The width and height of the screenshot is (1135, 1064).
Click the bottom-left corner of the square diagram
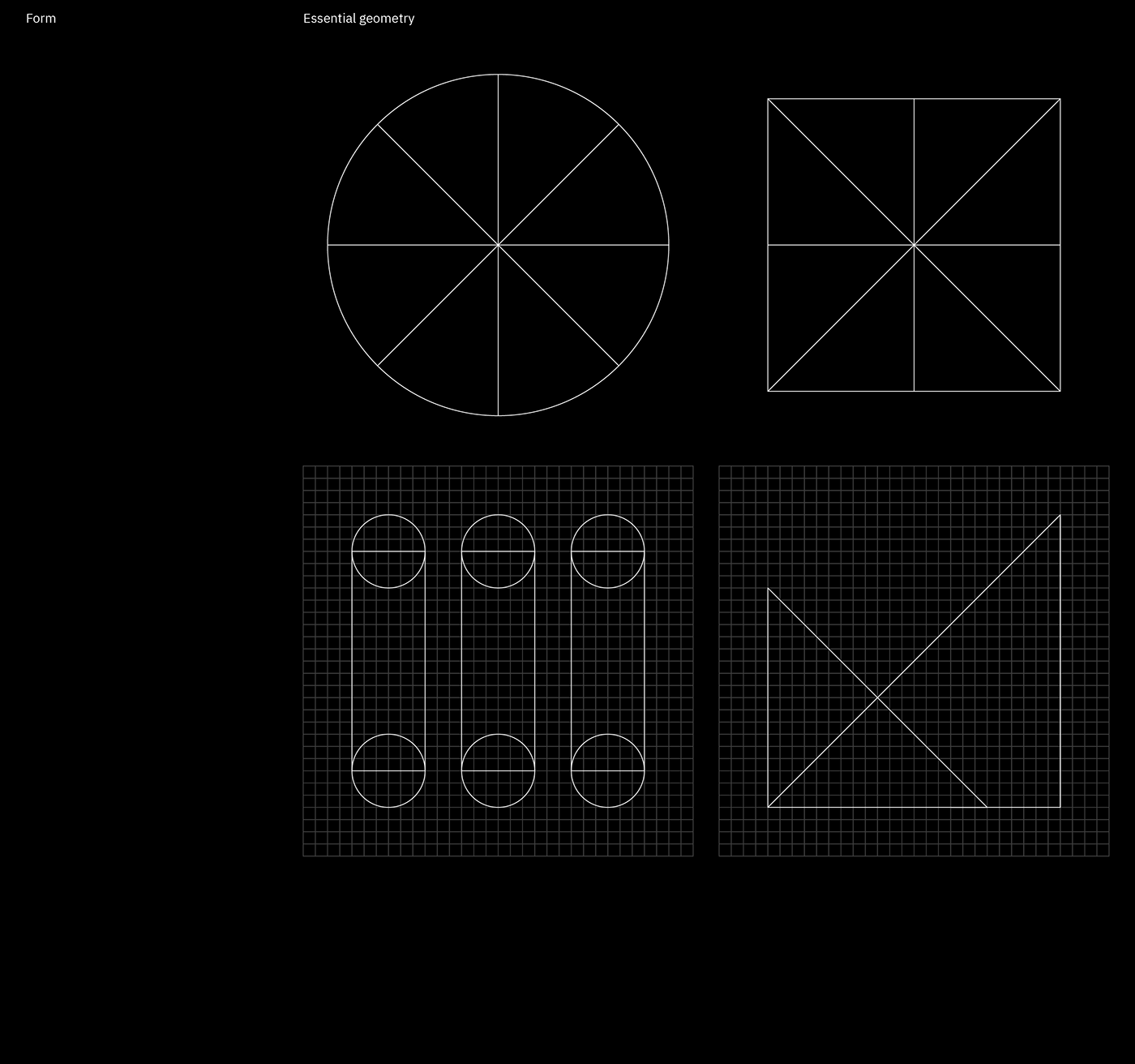(768, 391)
